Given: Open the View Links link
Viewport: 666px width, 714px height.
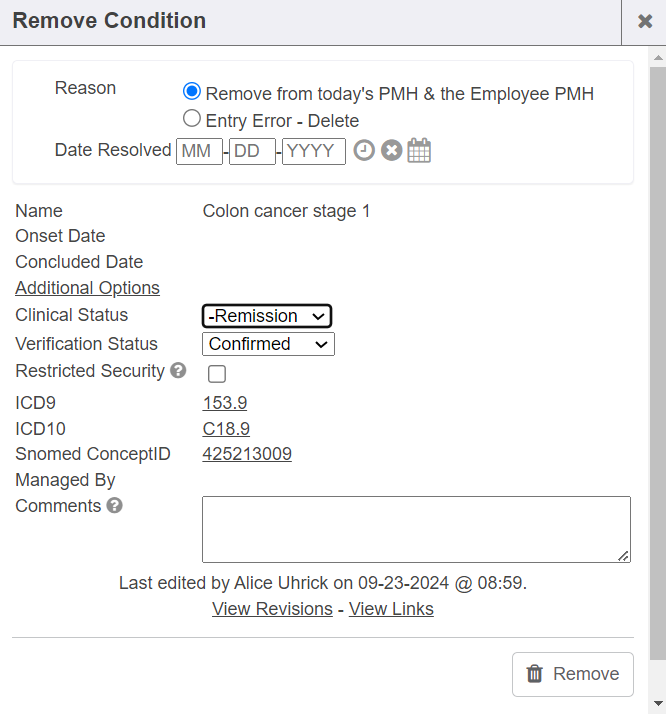Looking at the screenshot, I should tap(391, 609).
